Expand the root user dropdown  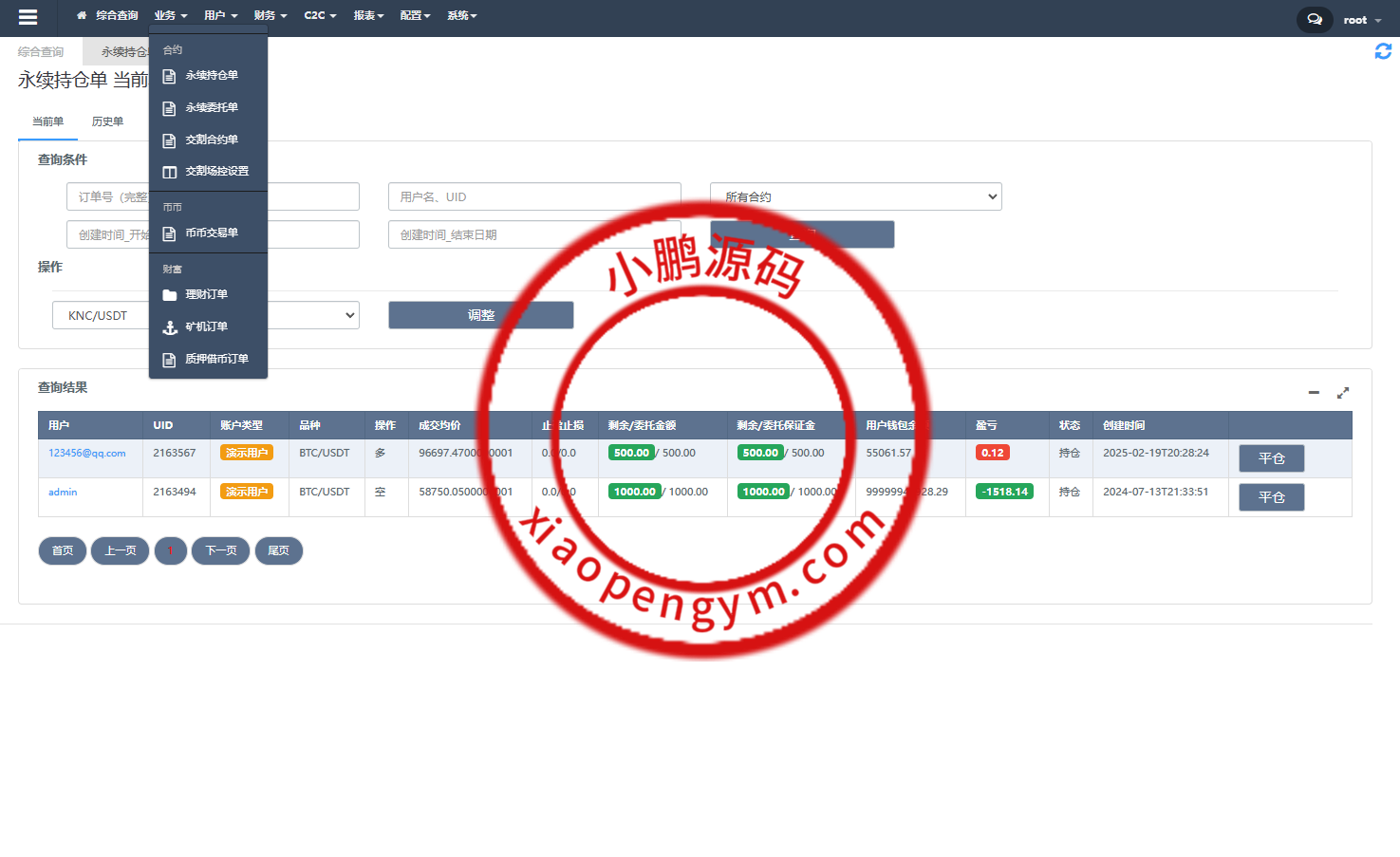[1362, 20]
